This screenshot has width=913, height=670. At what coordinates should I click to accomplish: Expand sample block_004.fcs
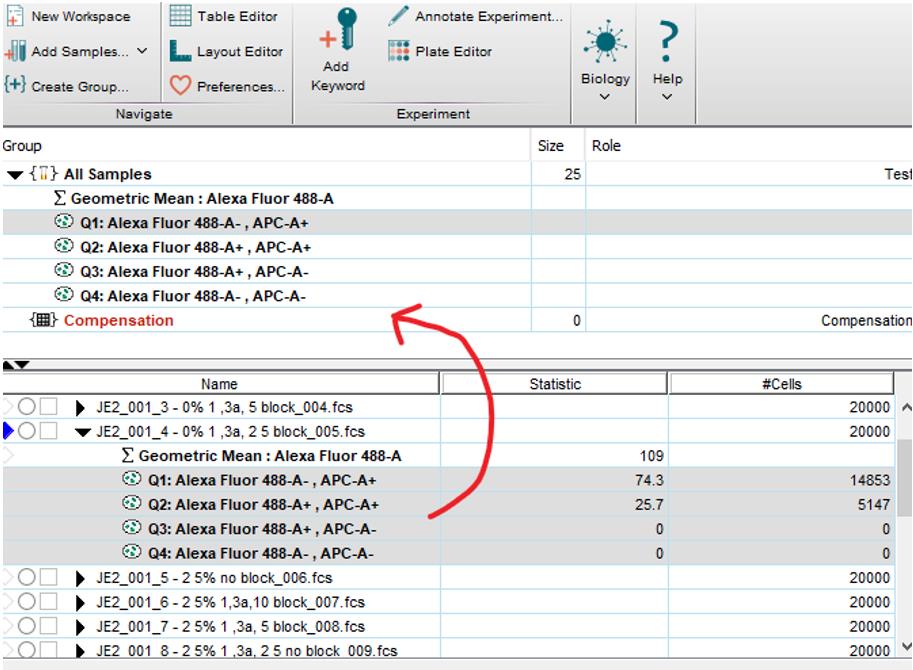point(80,407)
